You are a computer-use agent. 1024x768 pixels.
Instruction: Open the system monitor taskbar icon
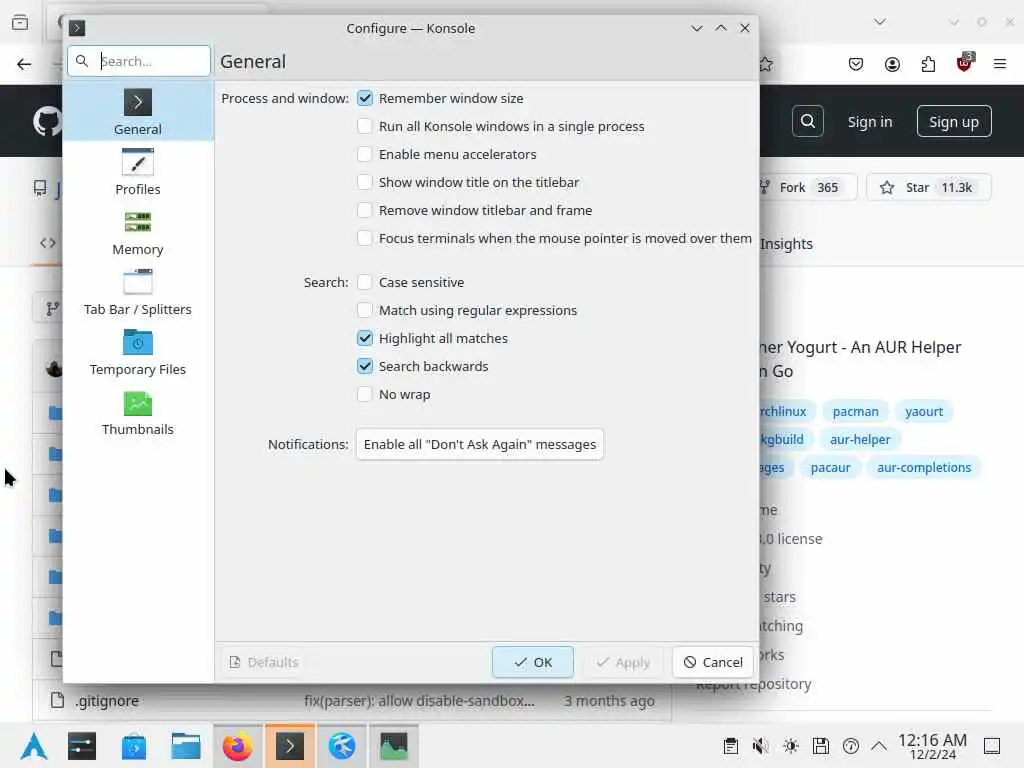394,746
